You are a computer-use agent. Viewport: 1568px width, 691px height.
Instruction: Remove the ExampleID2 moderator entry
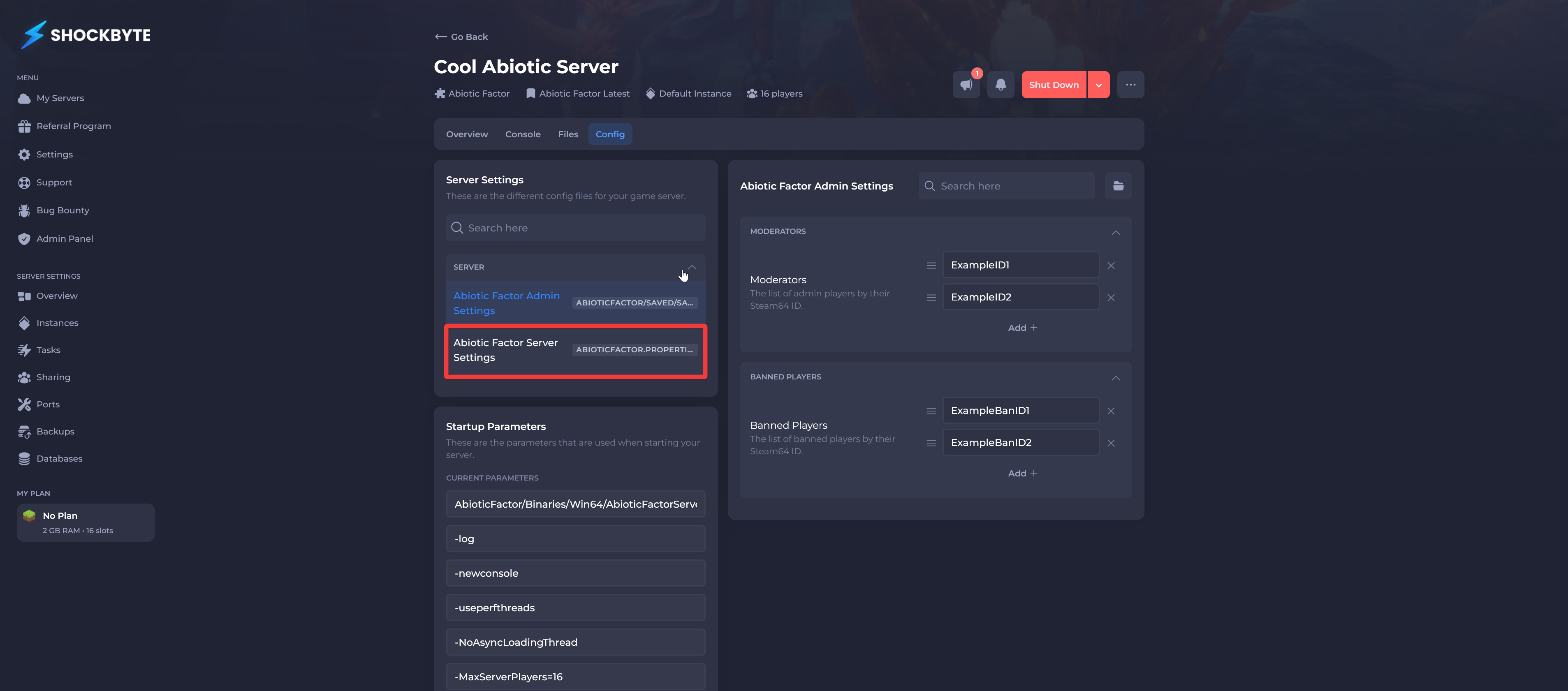point(1111,298)
